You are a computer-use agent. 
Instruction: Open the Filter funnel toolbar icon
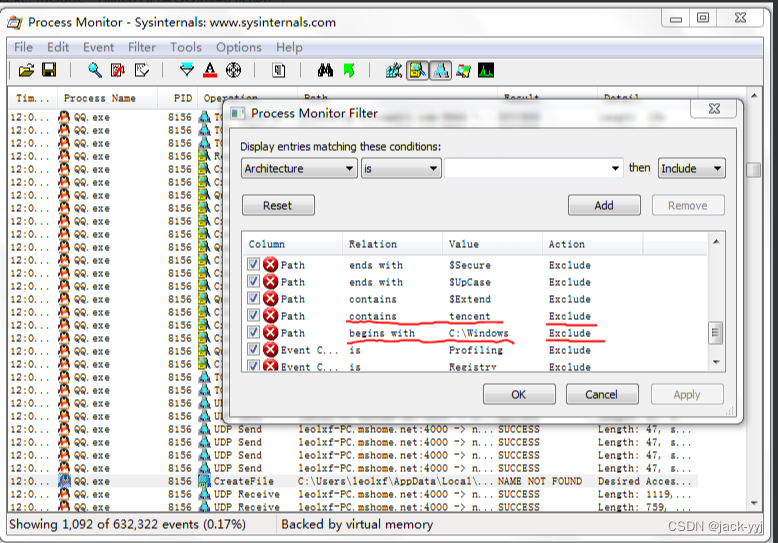[187, 70]
